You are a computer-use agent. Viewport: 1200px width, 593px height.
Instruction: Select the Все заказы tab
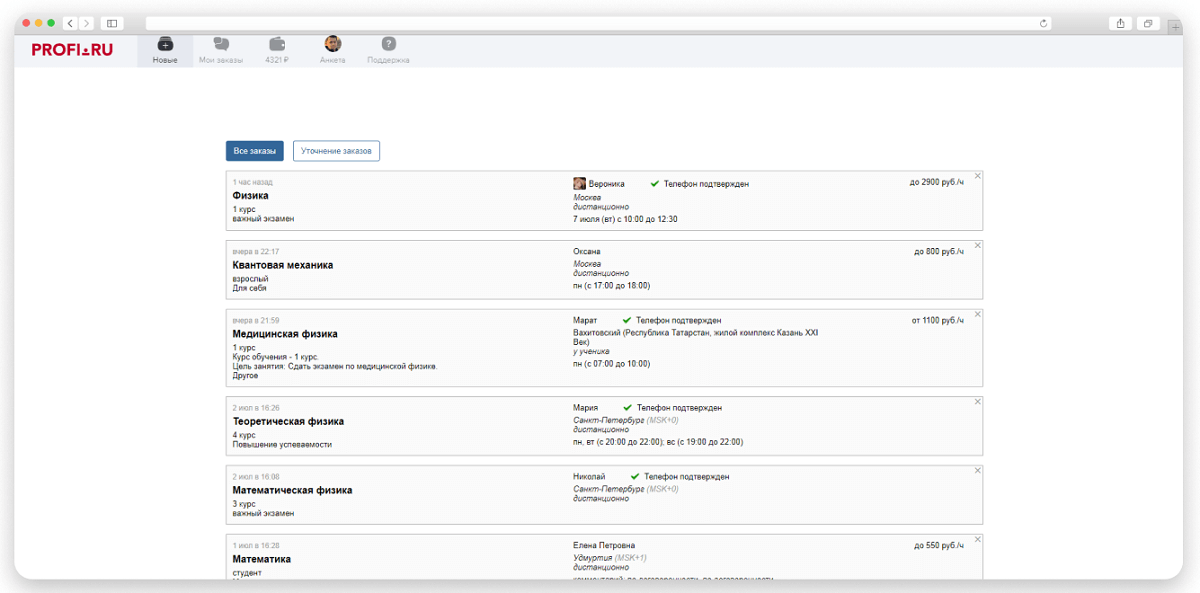(254, 151)
